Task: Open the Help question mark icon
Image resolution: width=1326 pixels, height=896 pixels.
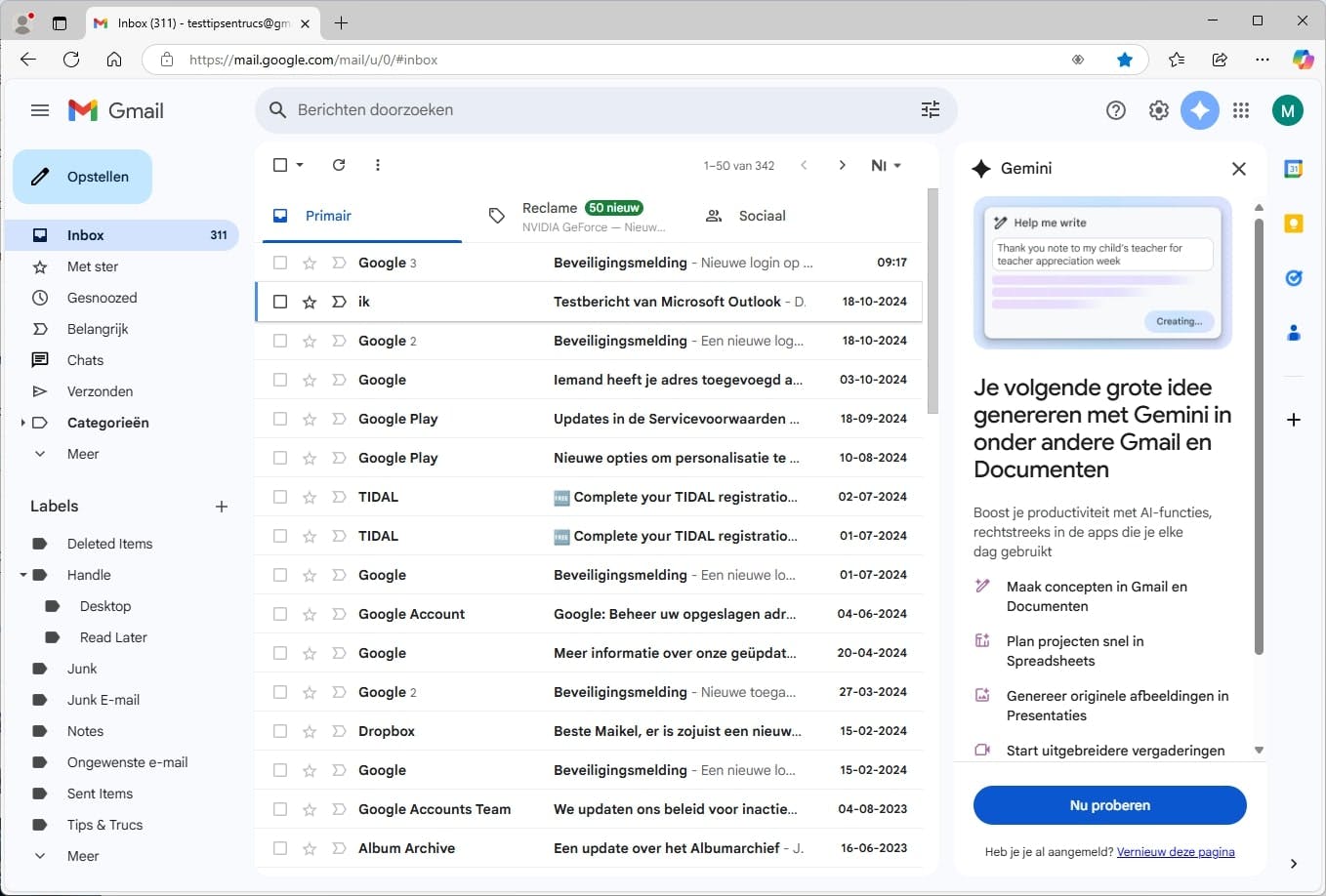Action: pos(1115,110)
